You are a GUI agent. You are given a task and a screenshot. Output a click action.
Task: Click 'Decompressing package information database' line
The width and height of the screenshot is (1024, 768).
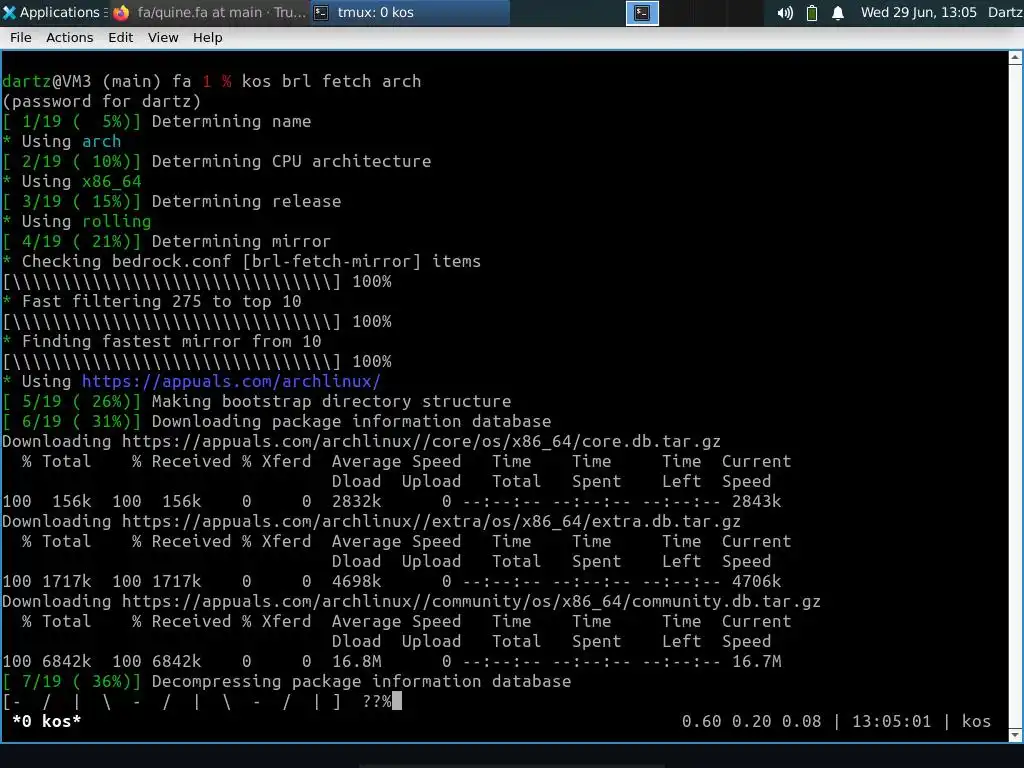click(287, 681)
